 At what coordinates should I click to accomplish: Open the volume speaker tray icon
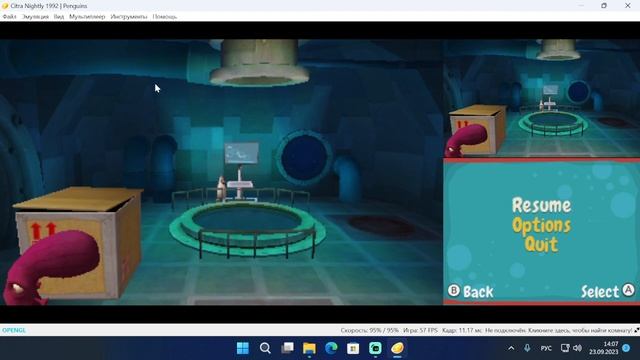click(577, 348)
